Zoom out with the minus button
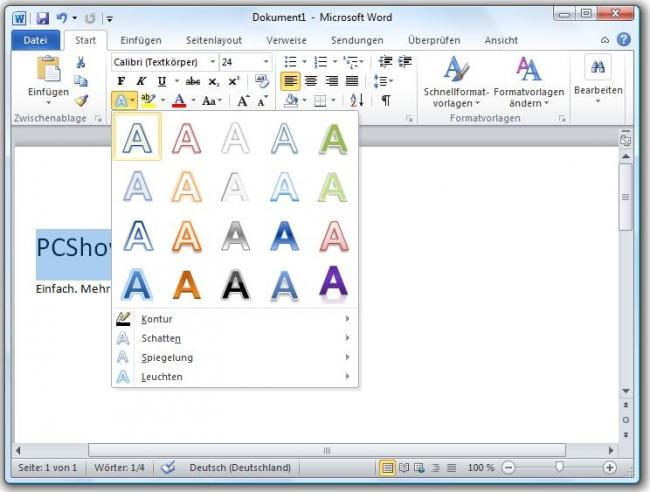Screen dimensions: 650x492 click(508, 468)
